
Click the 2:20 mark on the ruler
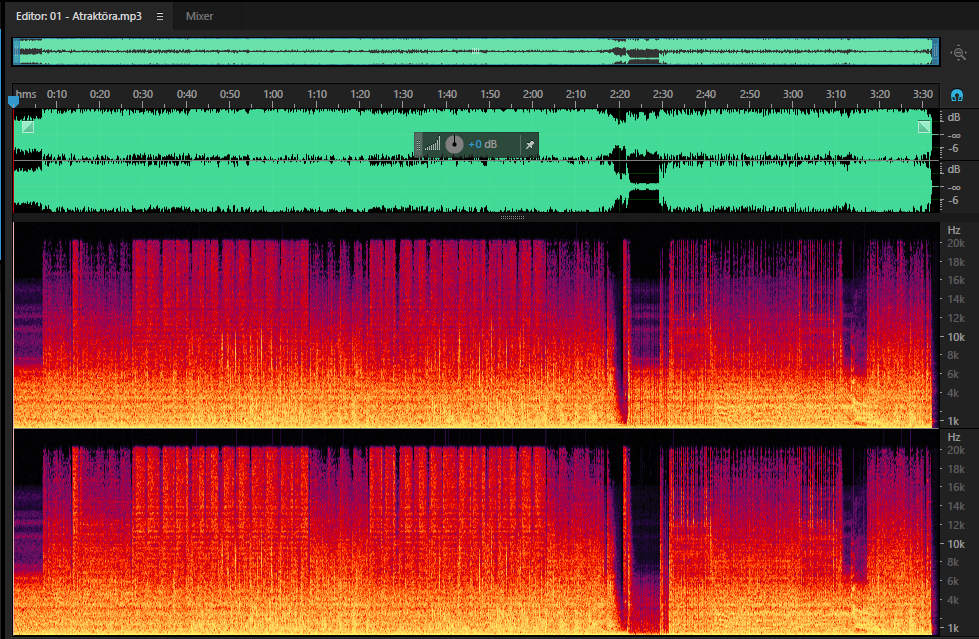pyautogui.click(x=619, y=94)
